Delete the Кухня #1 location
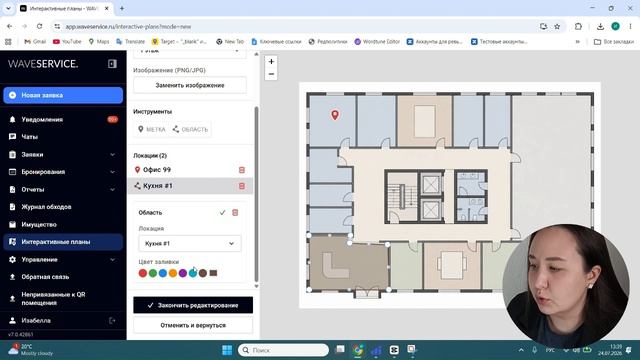This screenshot has width=640, height=360. point(242,186)
